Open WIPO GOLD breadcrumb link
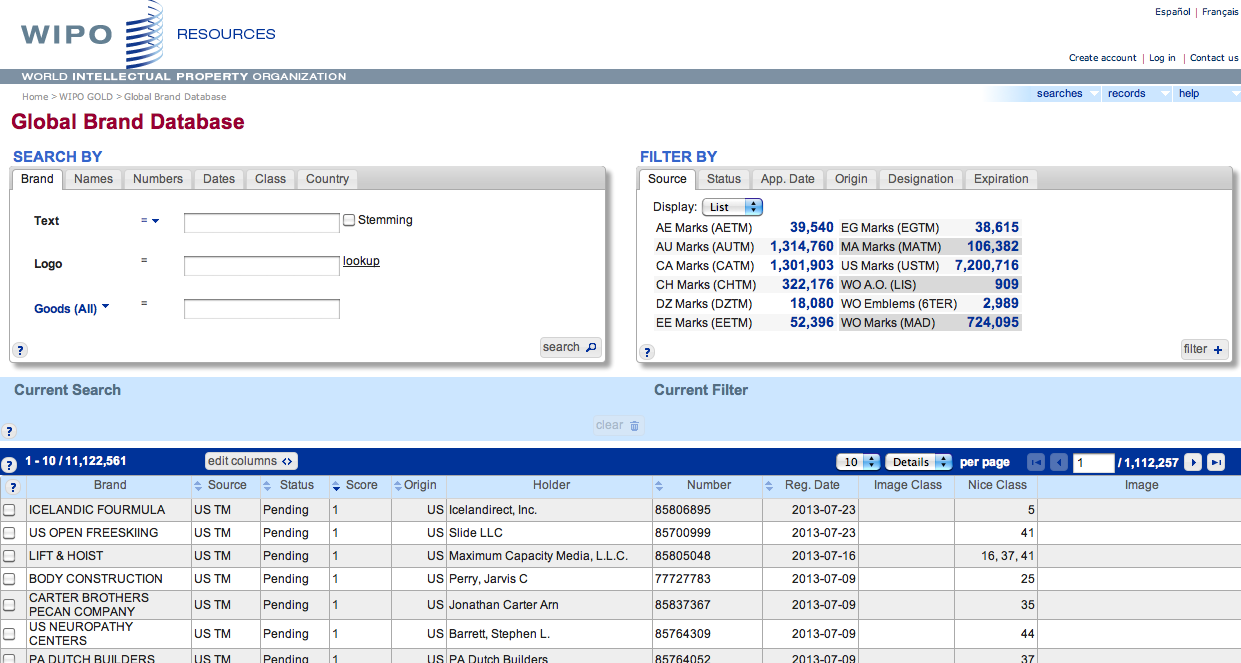The width and height of the screenshot is (1241, 663). (x=86, y=97)
